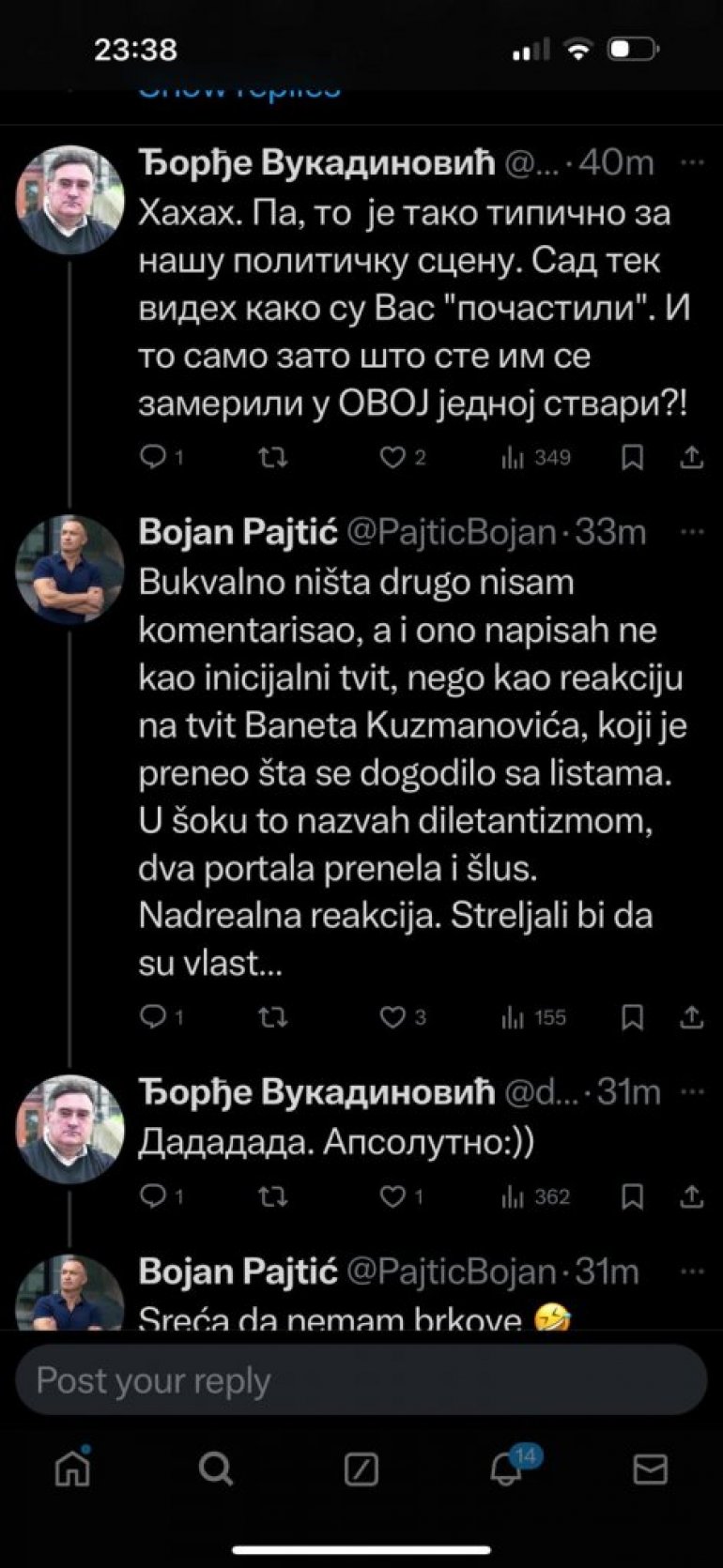This screenshot has width=723, height=1568.
Task: Reply to the first Вукадиновић tweet
Action: (153, 458)
